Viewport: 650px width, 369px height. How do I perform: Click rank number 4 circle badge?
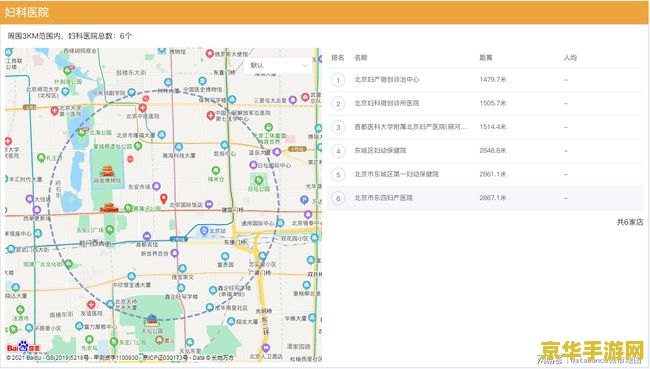point(338,151)
